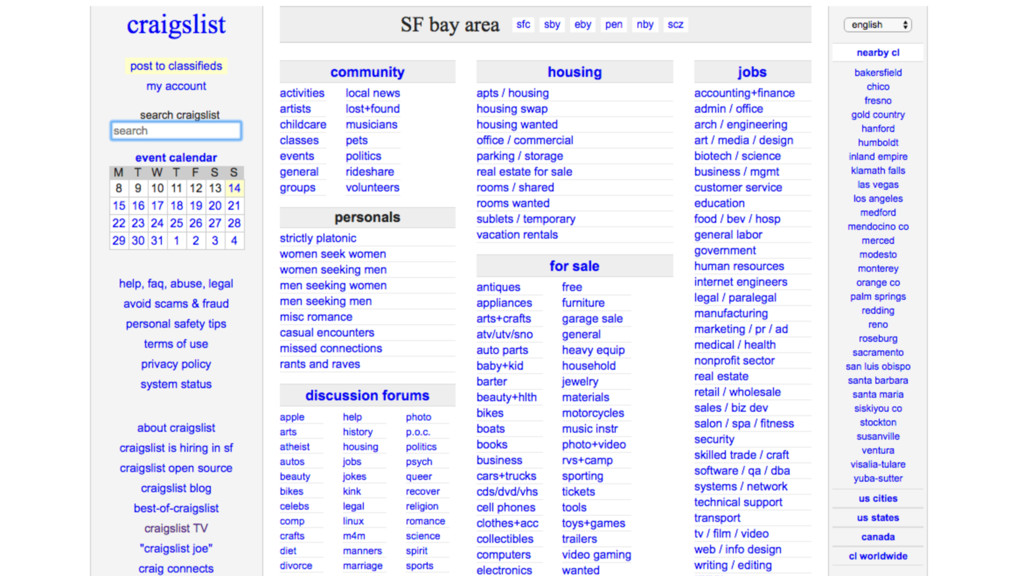This screenshot has height=576, width=1024.
Task: Open post to classifieds link
Action: 176,66
